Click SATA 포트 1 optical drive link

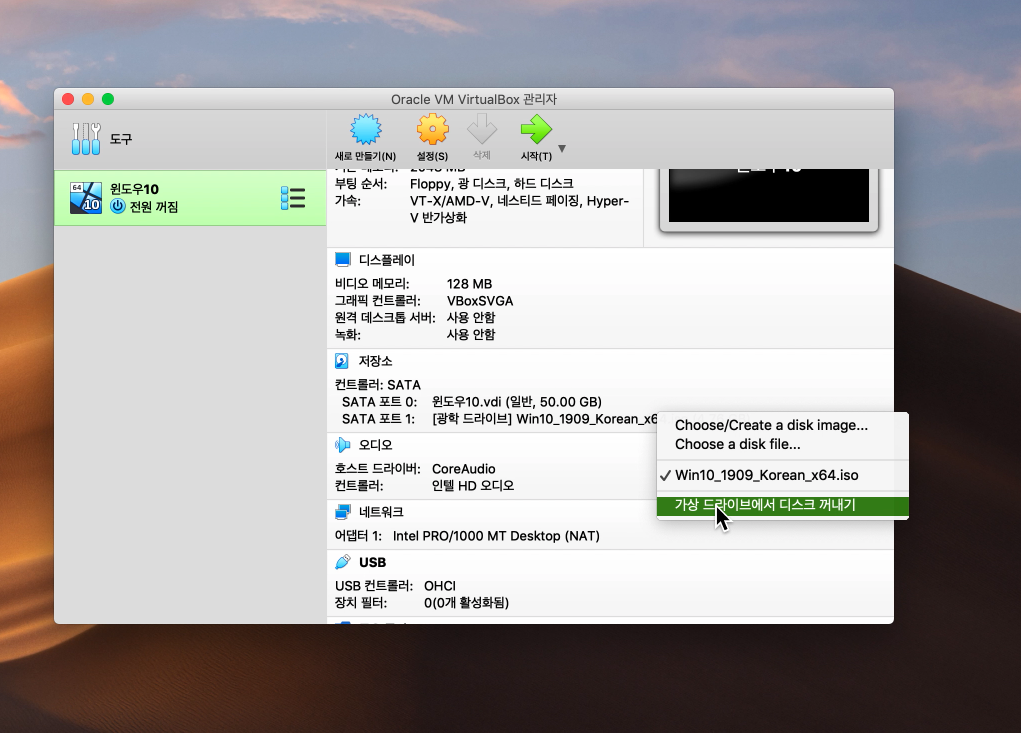click(x=545, y=419)
